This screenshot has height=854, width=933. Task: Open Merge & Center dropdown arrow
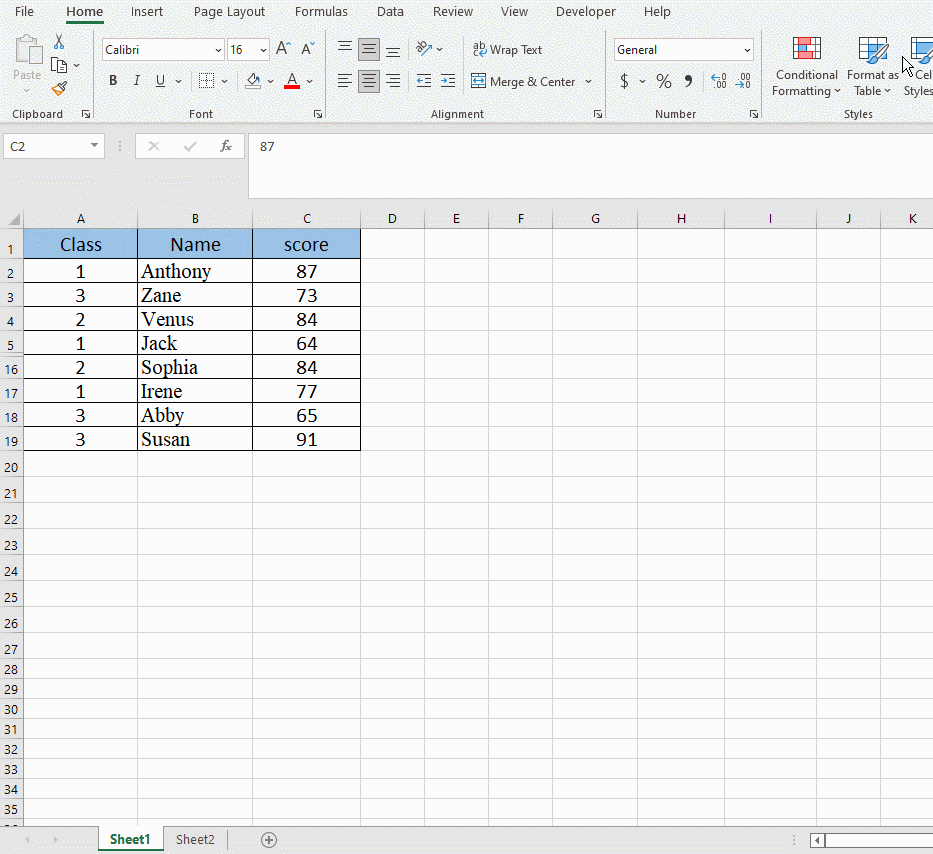pos(588,81)
